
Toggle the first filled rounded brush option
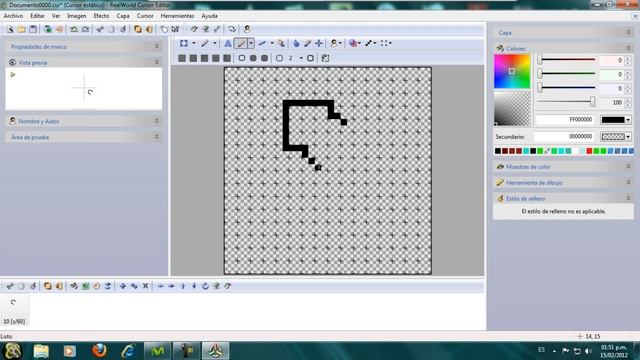click(x=253, y=58)
